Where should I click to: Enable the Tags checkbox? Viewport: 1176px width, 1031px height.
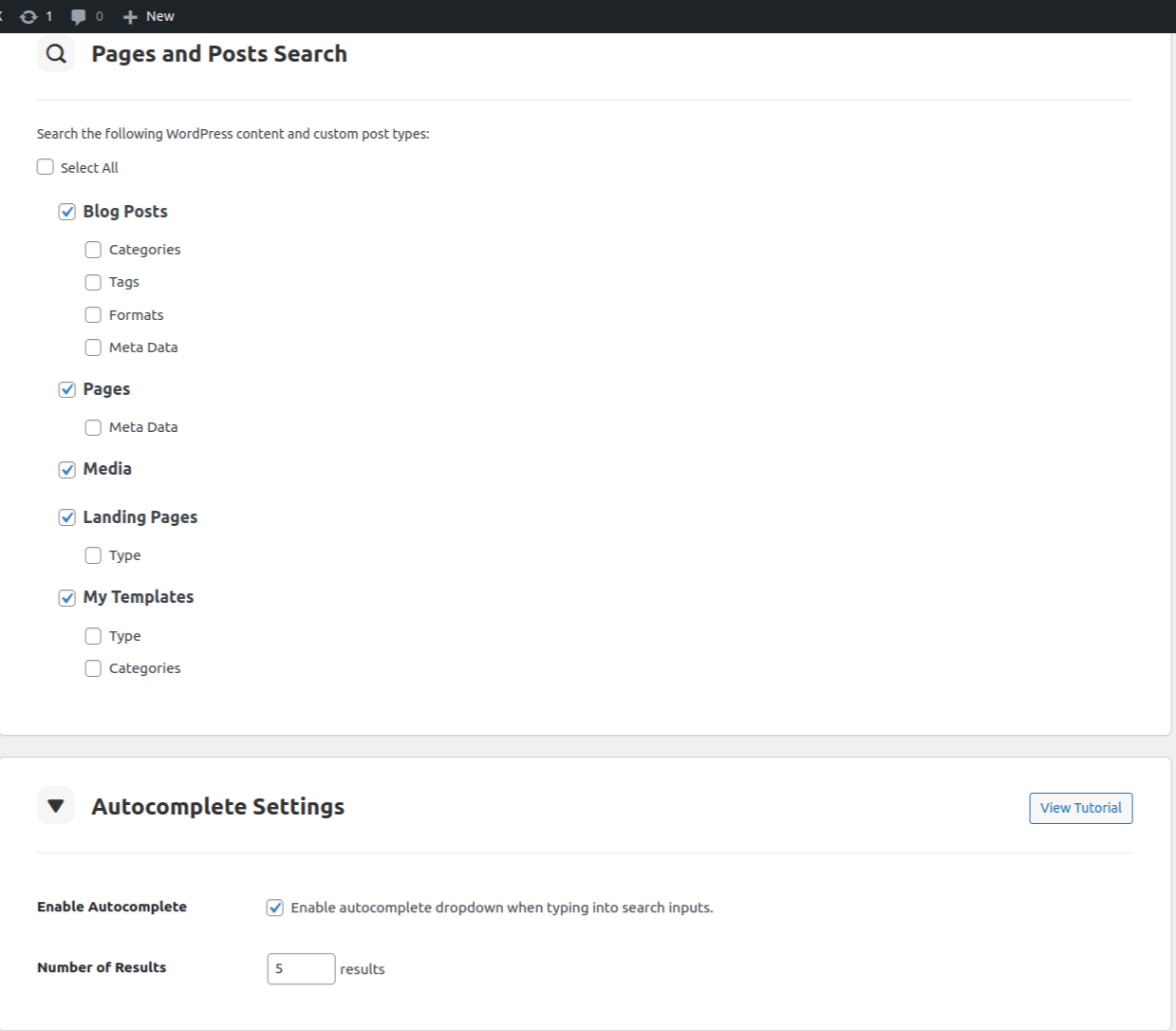[93, 282]
